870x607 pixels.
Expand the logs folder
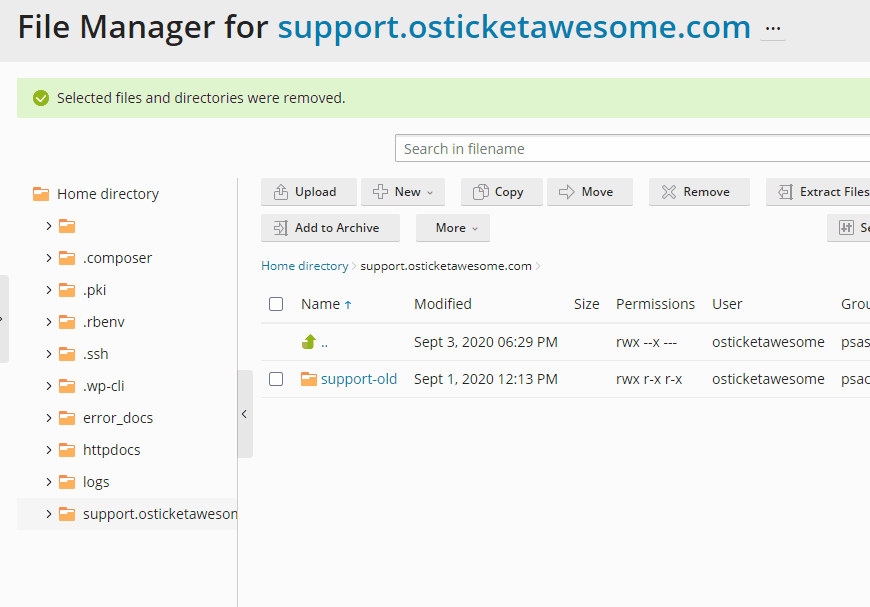tap(49, 482)
